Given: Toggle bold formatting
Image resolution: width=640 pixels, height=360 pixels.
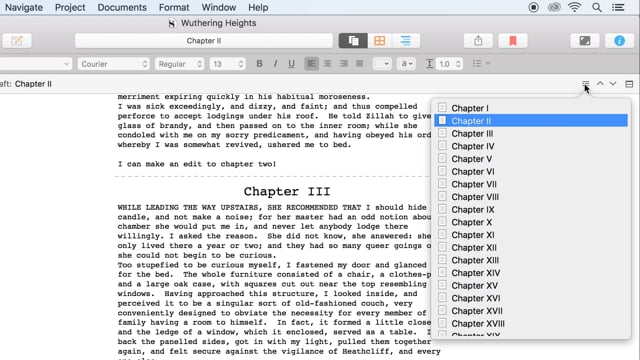Looking at the screenshot, I should pos(259,64).
